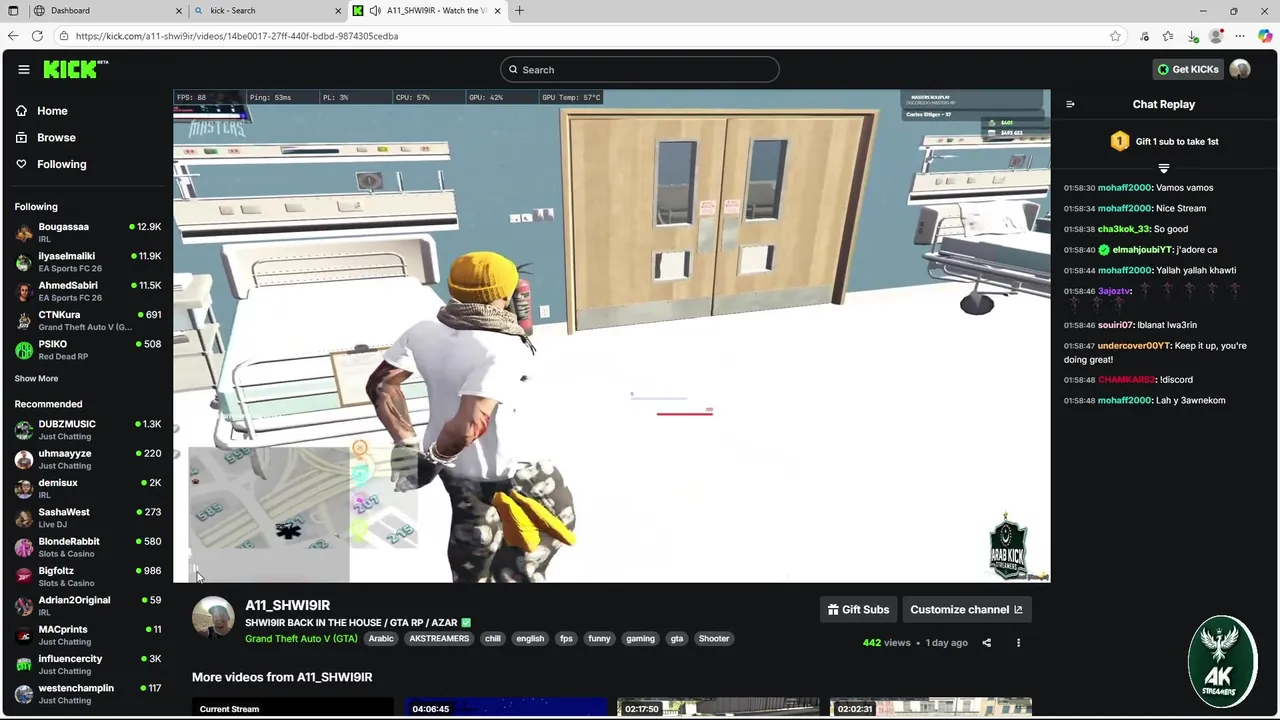The height and width of the screenshot is (720, 1280).
Task: Open AhmedSabiri's followed channel
Action: 87,291
